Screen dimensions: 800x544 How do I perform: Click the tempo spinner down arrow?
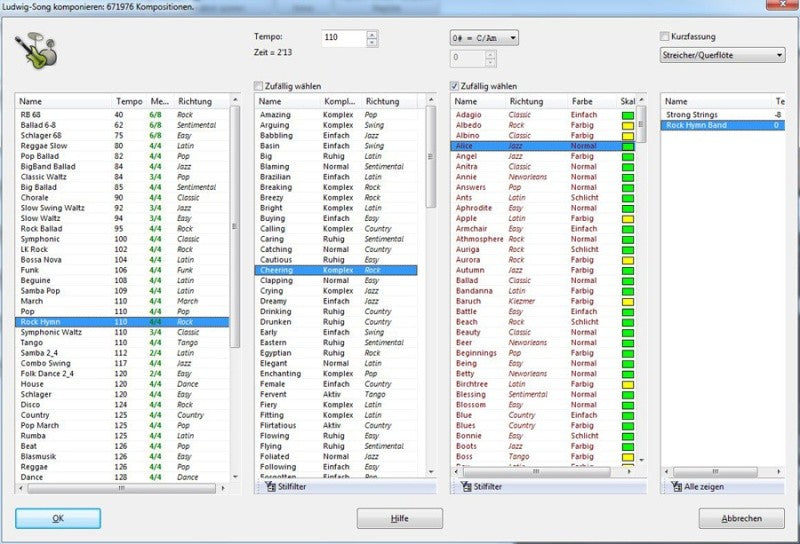click(372, 42)
